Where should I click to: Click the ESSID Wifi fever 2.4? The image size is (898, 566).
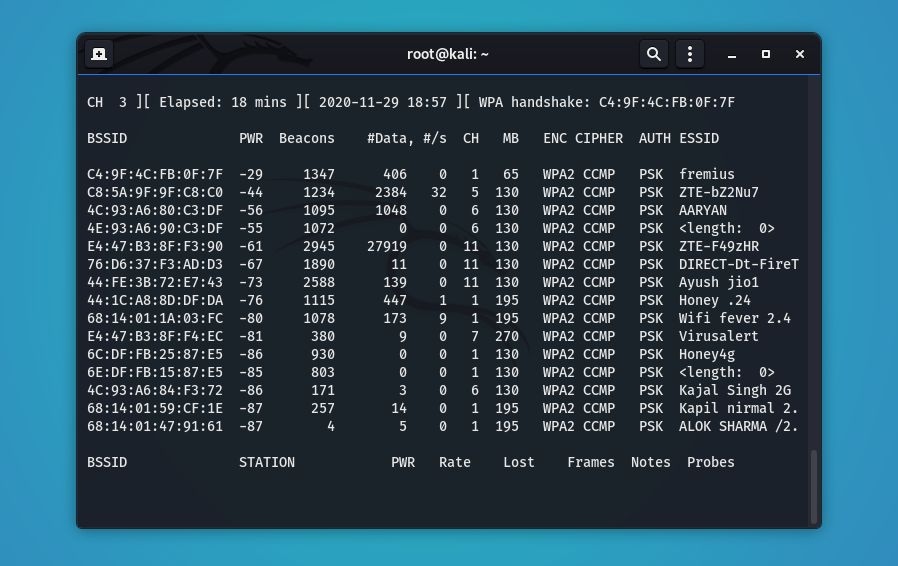tap(735, 319)
